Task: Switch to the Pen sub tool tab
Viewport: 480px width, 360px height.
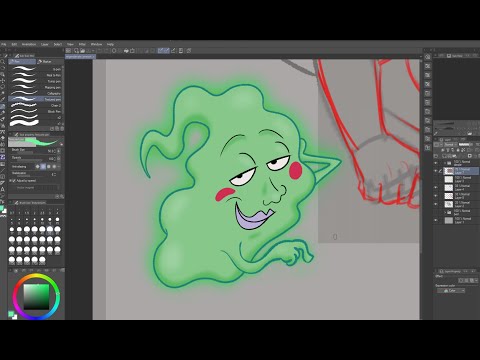Action: [22, 62]
